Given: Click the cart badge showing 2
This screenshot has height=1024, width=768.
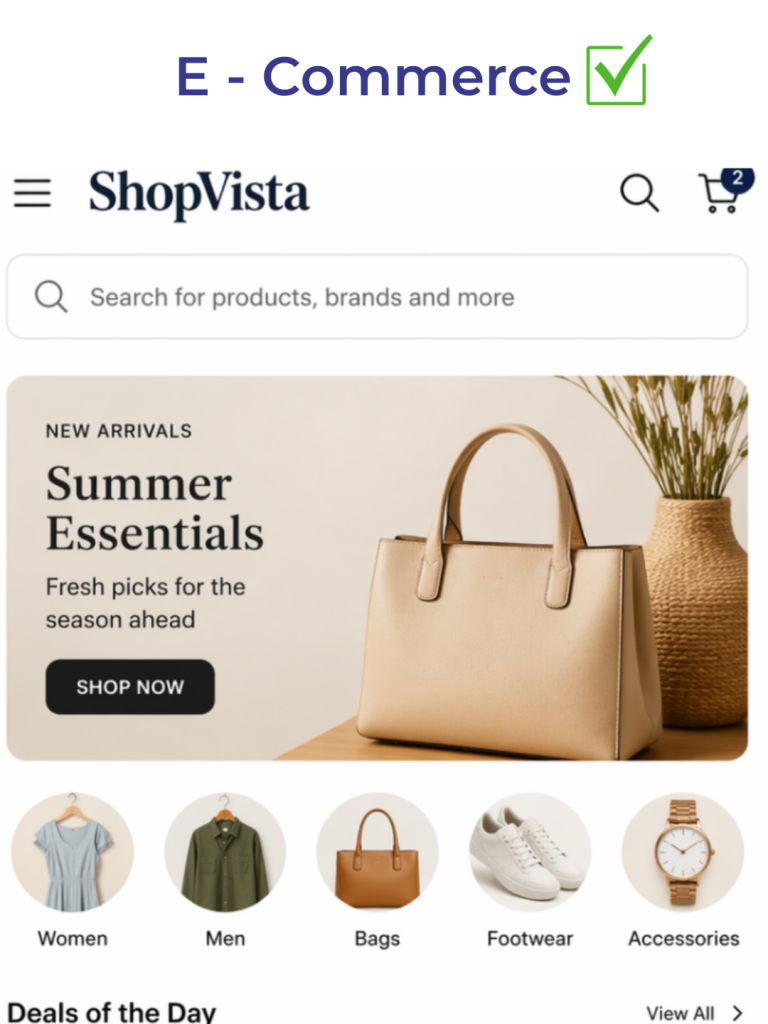Looking at the screenshot, I should coord(738,178).
